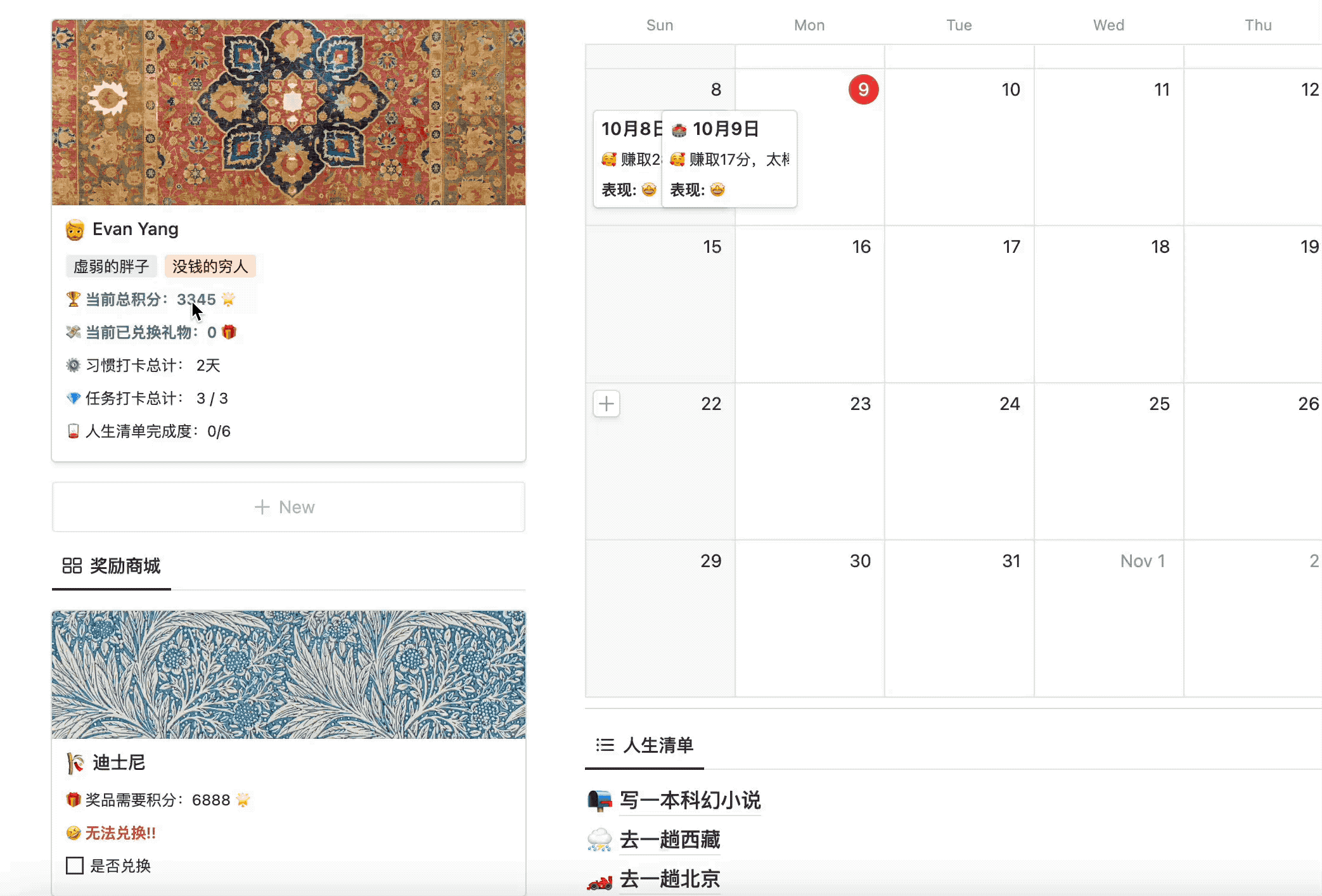1322x896 pixels.
Task: Open the 10月8日 calendar entry card
Action: tap(627, 158)
